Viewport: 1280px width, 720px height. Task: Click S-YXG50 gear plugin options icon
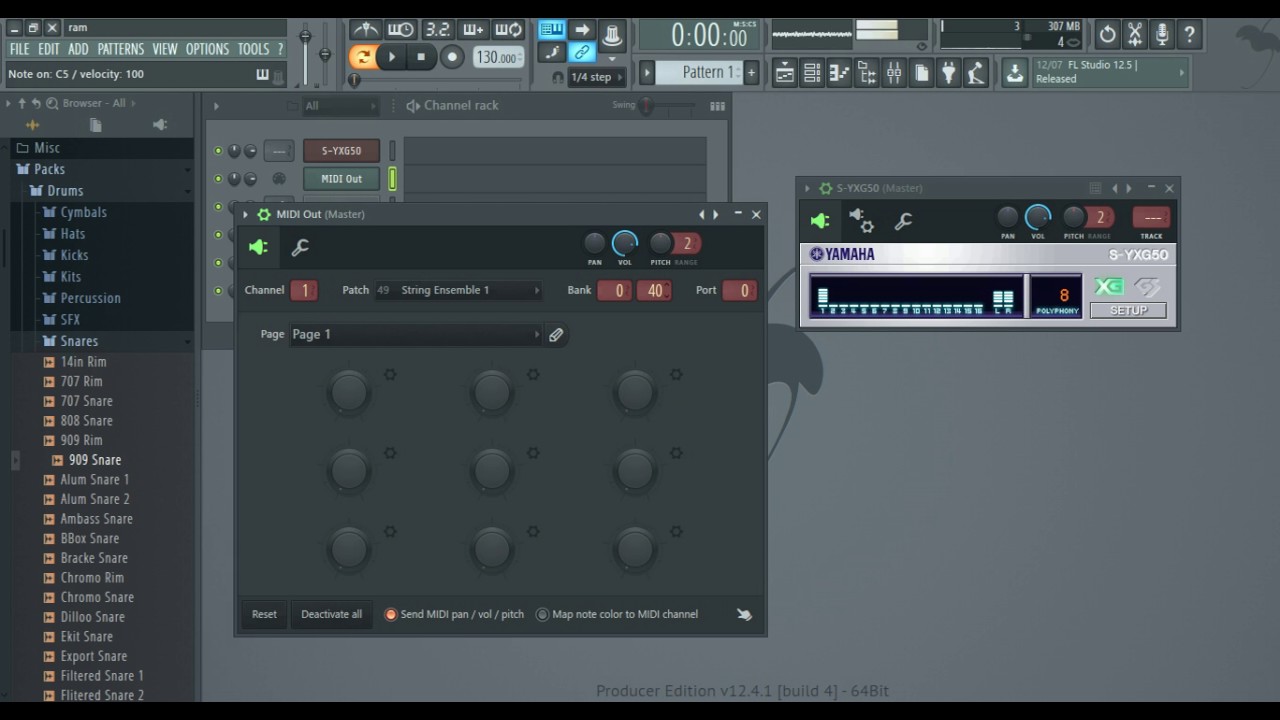coord(861,221)
